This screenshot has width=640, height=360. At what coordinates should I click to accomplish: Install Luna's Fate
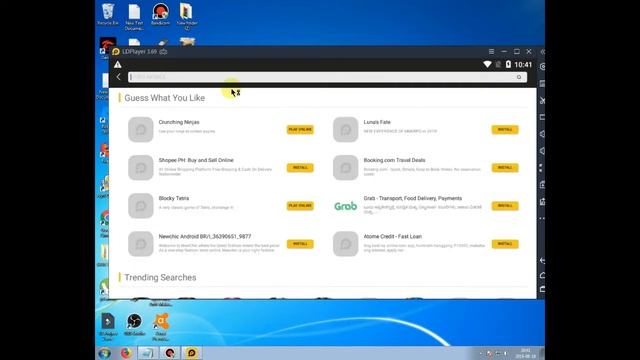click(x=505, y=129)
